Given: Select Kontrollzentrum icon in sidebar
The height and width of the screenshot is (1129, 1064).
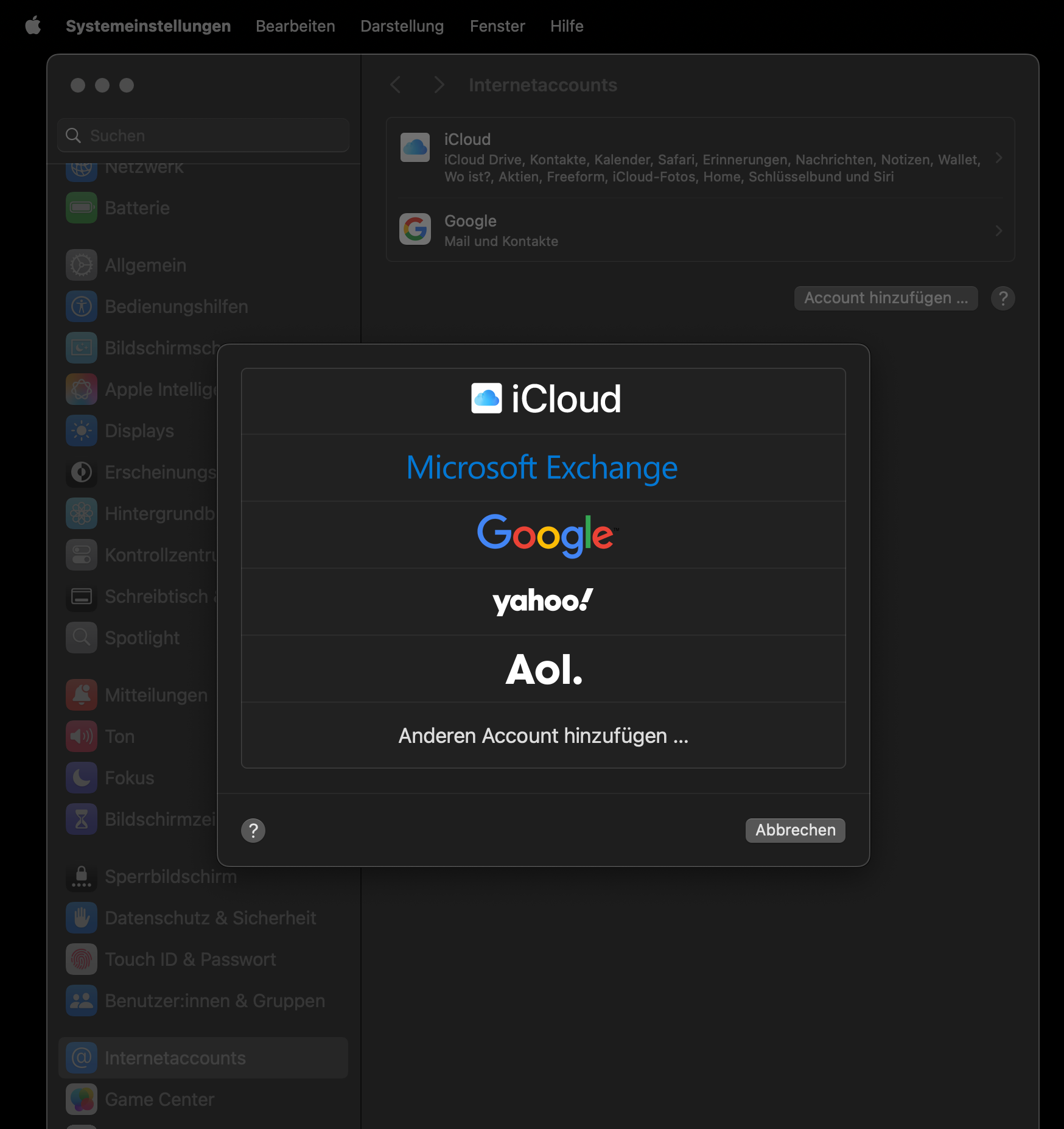Looking at the screenshot, I should click(x=82, y=555).
